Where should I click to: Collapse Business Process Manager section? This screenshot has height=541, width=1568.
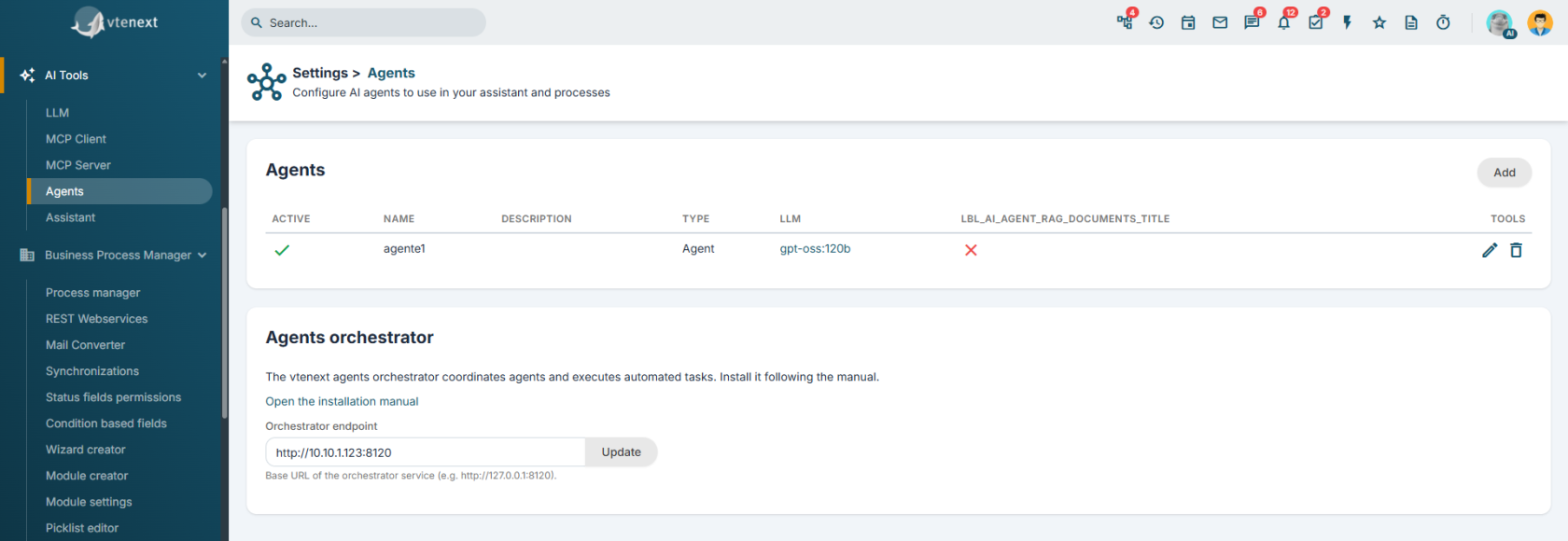[203, 255]
